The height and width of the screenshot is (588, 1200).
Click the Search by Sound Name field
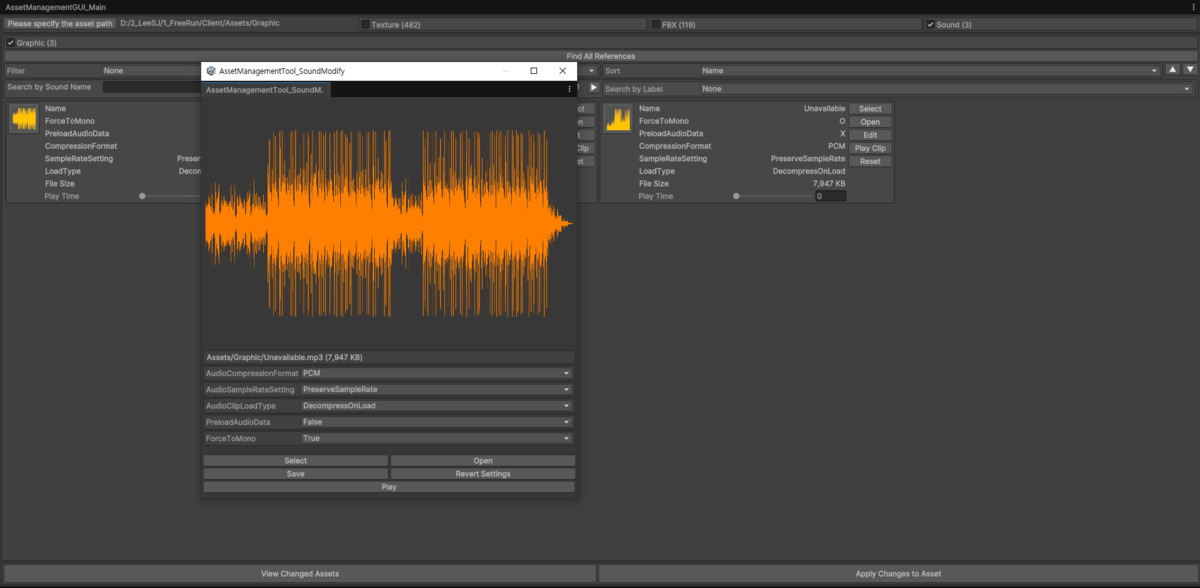(150, 88)
